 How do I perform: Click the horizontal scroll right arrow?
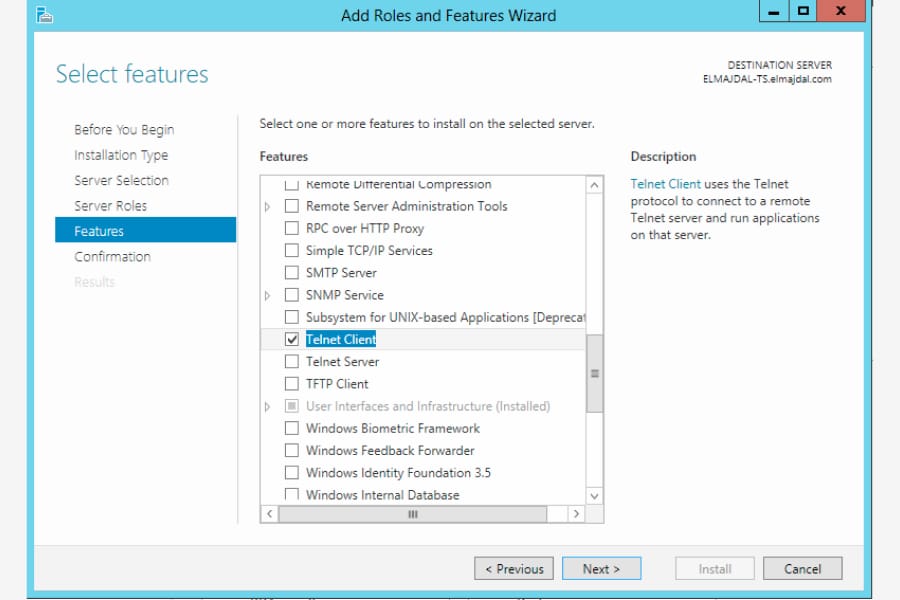576,514
